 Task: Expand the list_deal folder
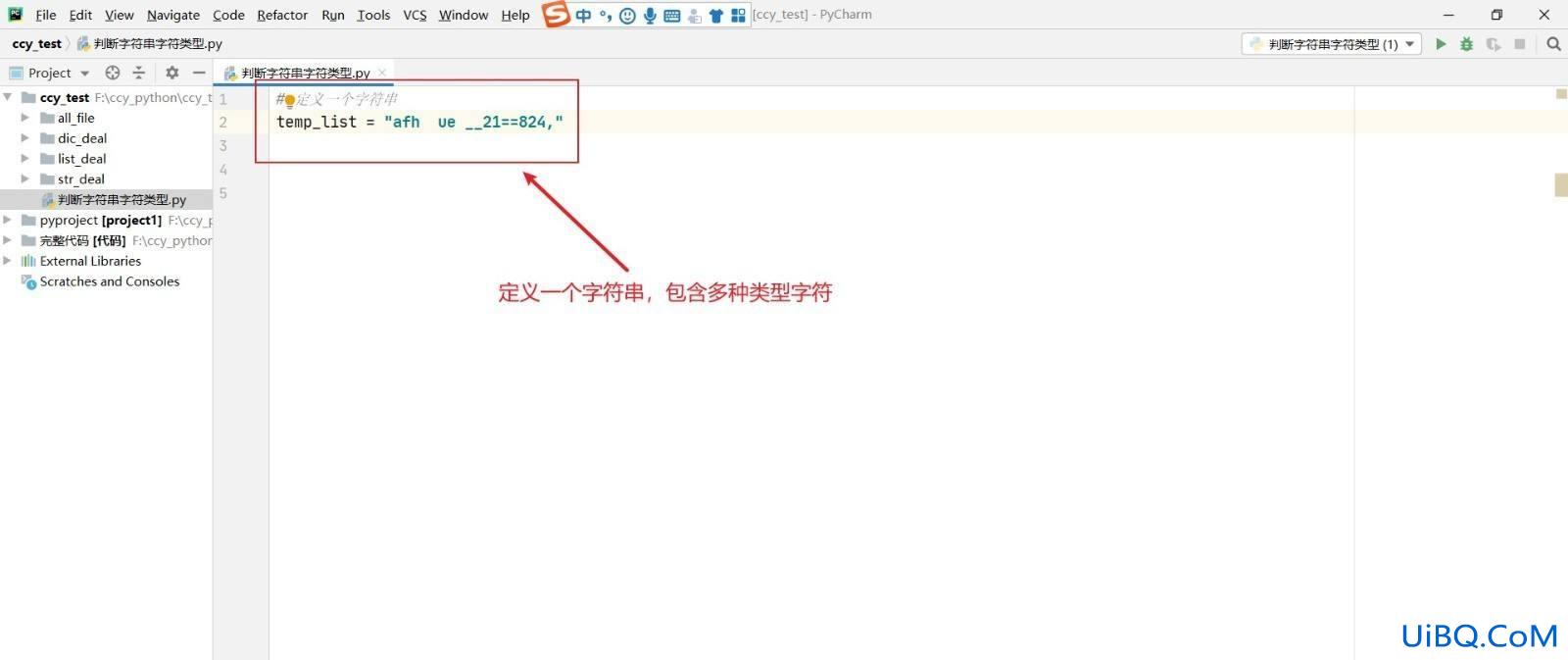pyautogui.click(x=25, y=159)
